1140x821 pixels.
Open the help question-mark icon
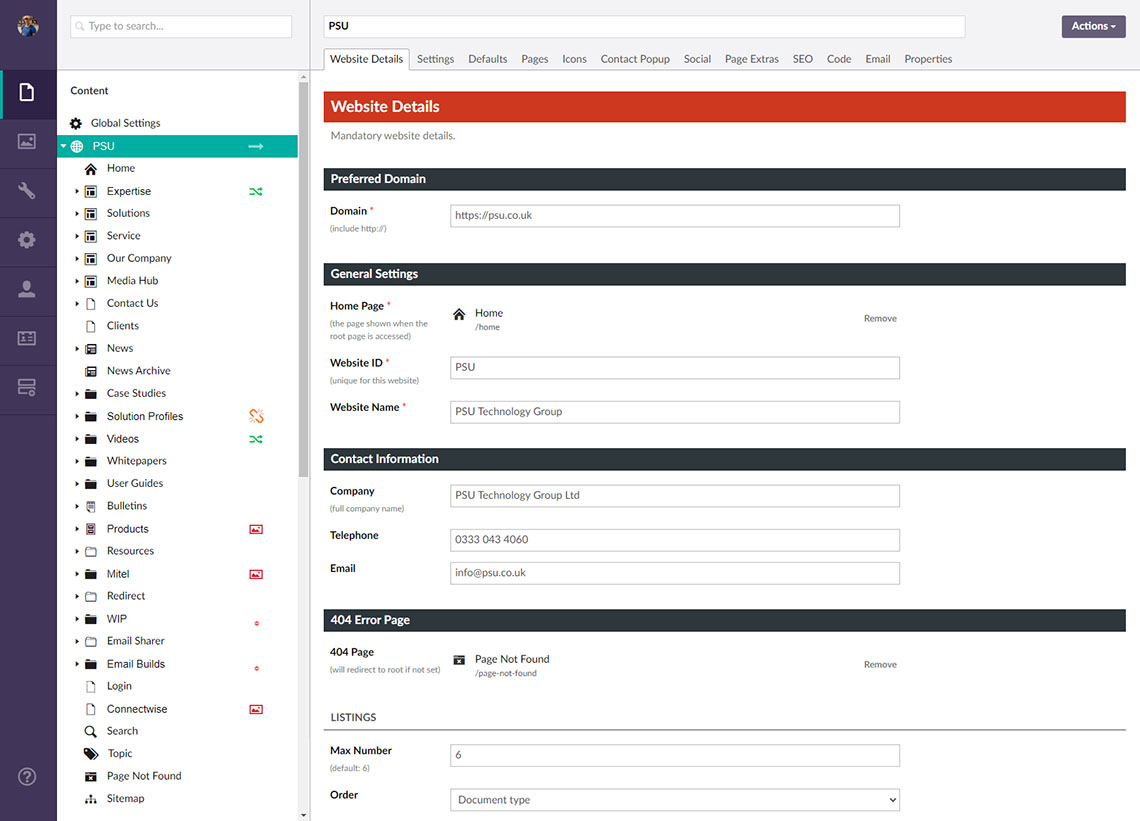click(x=27, y=776)
